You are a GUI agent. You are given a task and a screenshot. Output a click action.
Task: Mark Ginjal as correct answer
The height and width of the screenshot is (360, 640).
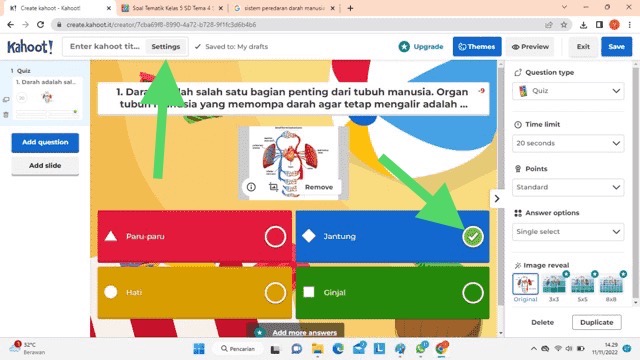tap(473, 293)
